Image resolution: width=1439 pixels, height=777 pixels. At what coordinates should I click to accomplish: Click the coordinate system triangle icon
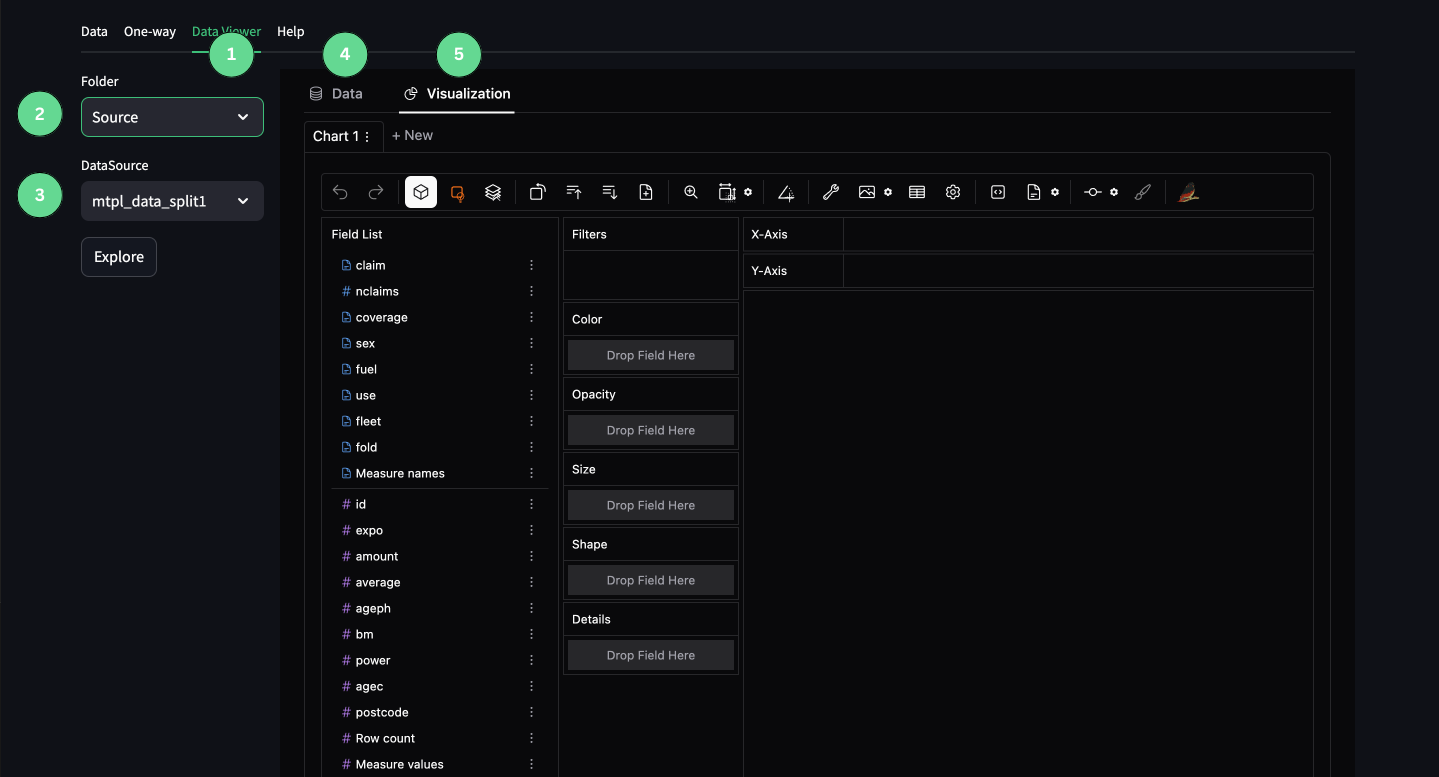[786, 193]
